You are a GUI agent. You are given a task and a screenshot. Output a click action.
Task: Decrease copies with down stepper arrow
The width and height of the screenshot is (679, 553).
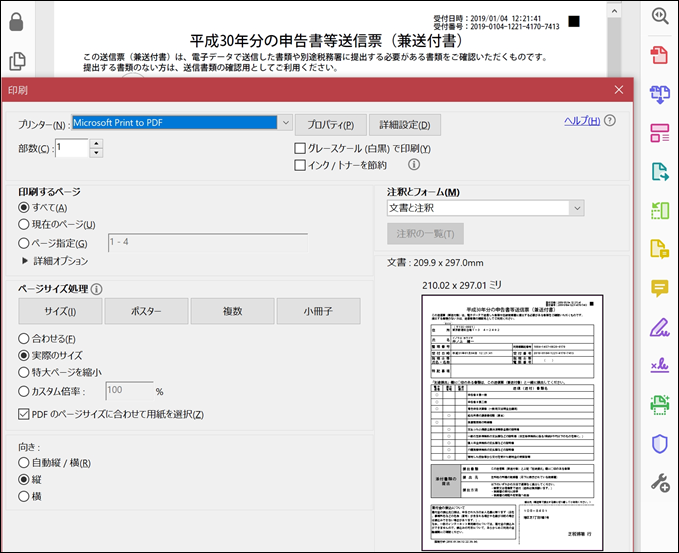click(97, 153)
